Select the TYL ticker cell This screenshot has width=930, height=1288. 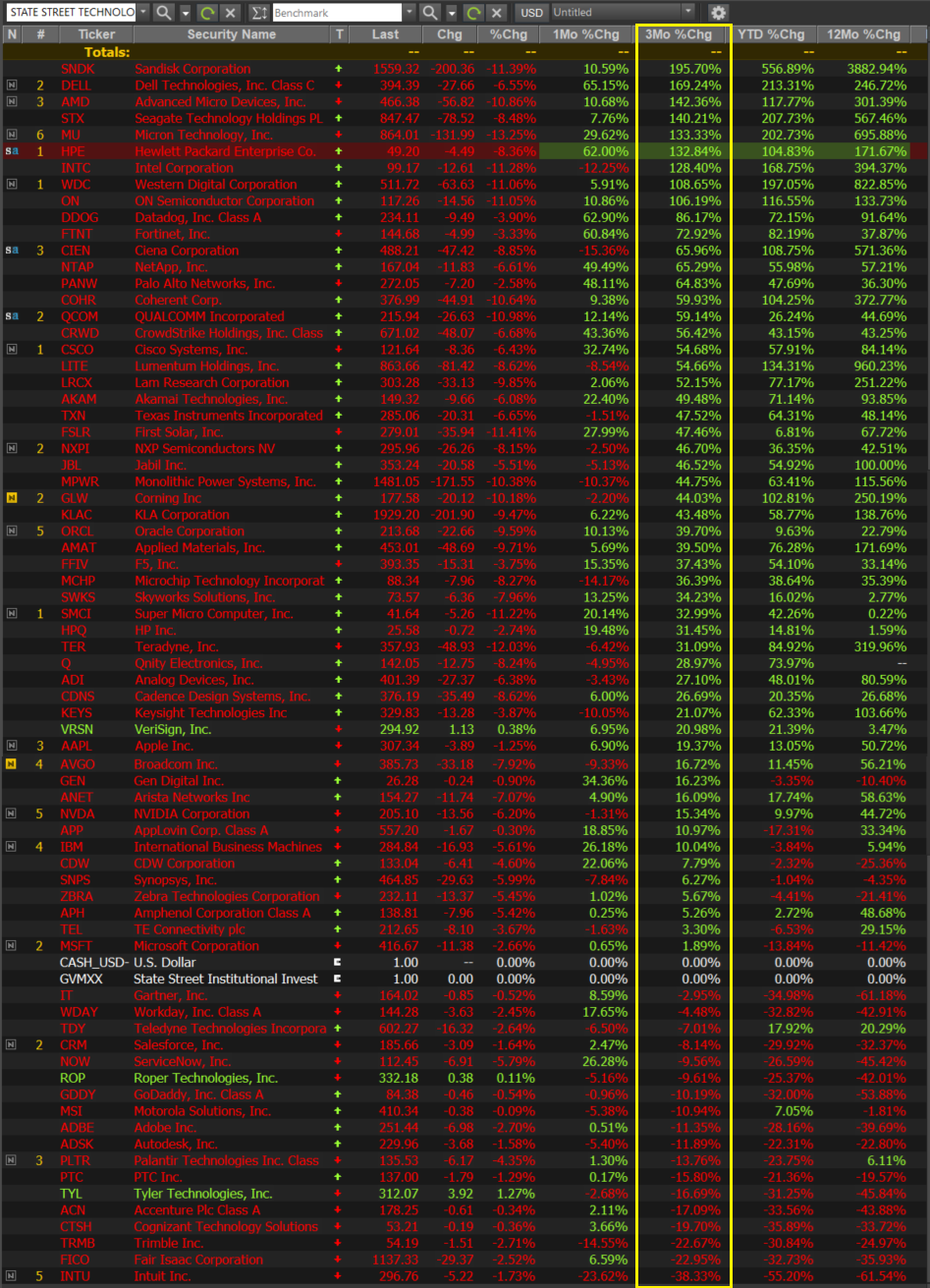(73, 1194)
